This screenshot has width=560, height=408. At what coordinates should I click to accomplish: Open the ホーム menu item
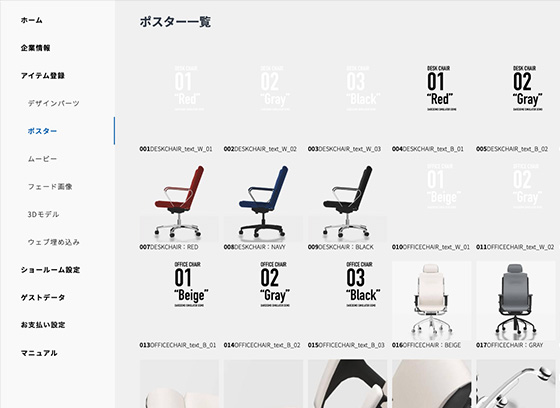click(x=31, y=20)
